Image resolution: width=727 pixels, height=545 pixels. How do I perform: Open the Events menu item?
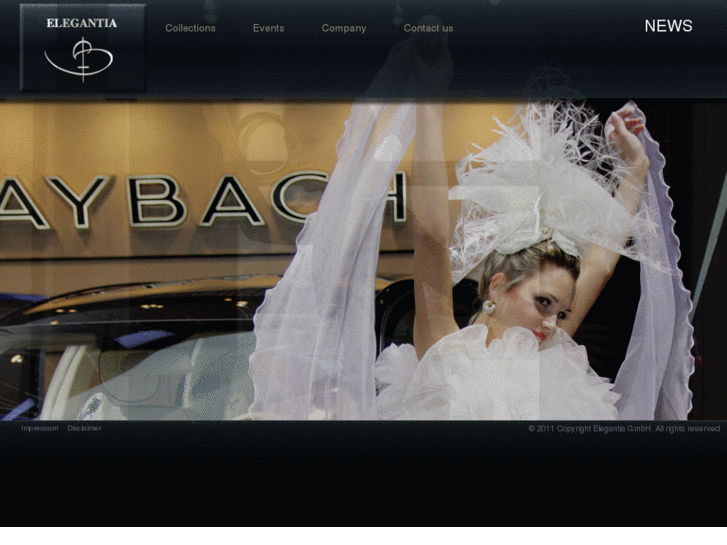point(268,28)
